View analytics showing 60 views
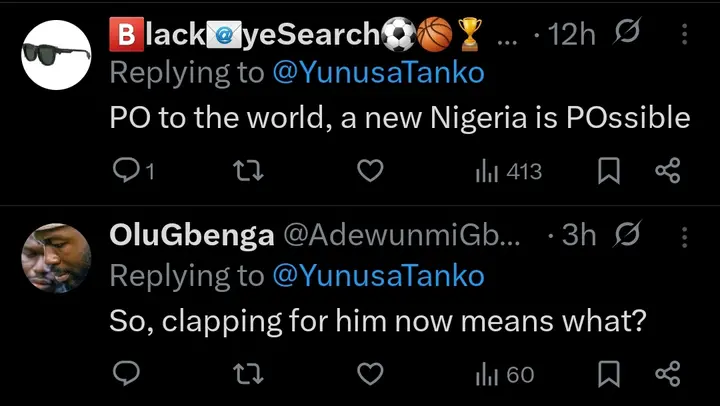 (x=505, y=374)
